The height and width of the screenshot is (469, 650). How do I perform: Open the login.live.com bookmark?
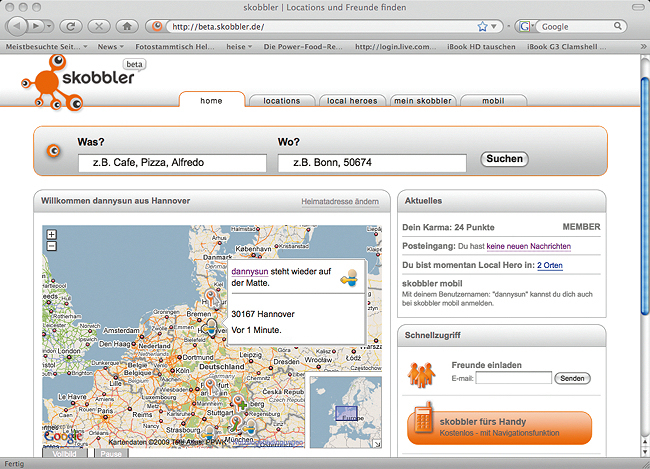click(395, 47)
